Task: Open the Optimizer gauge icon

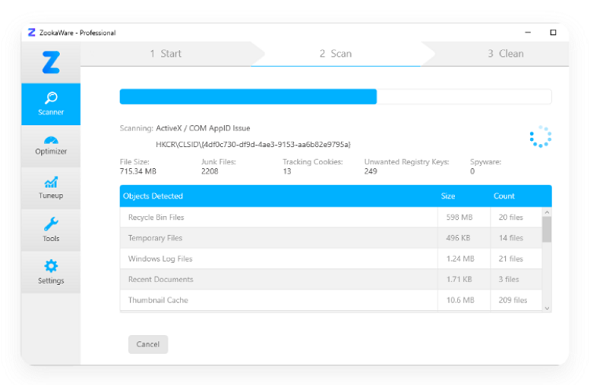Action: coord(51,140)
